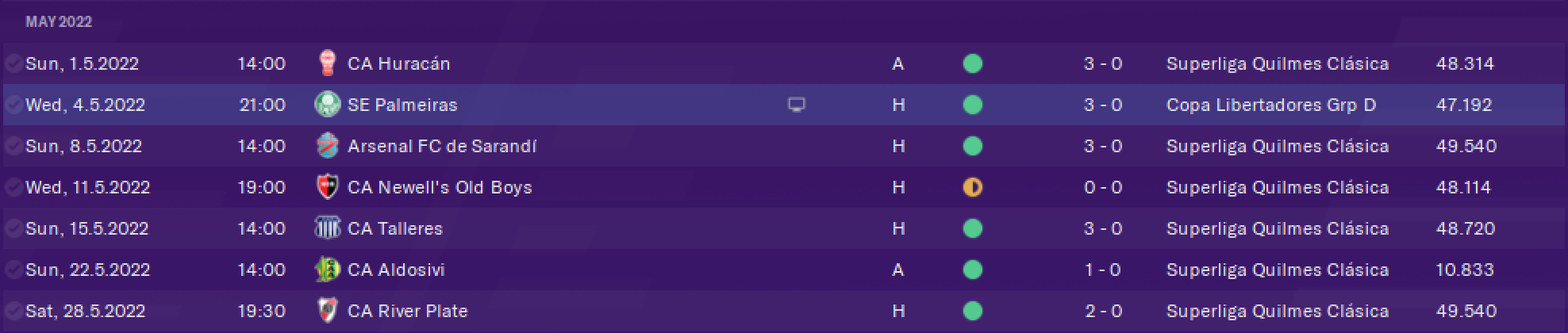This screenshot has height=333, width=1568.
Task: Click the CA Newell's Old Boys badge
Action: click(x=327, y=187)
